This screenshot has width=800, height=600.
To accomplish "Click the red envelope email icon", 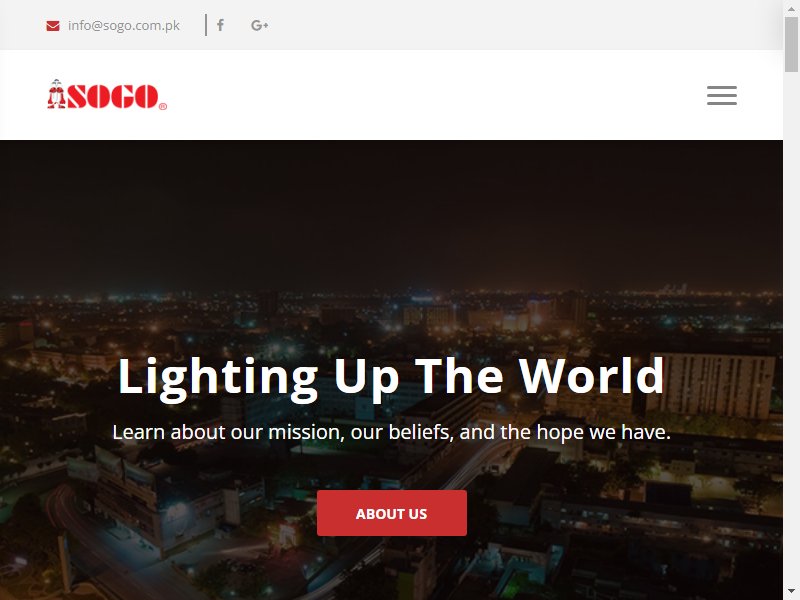I will point(53,26).
